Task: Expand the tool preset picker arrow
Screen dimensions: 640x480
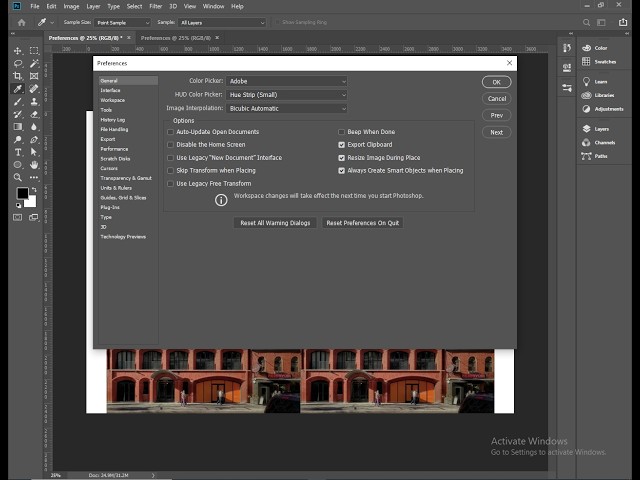Action: pyautogui.click(x=52, y=22)
